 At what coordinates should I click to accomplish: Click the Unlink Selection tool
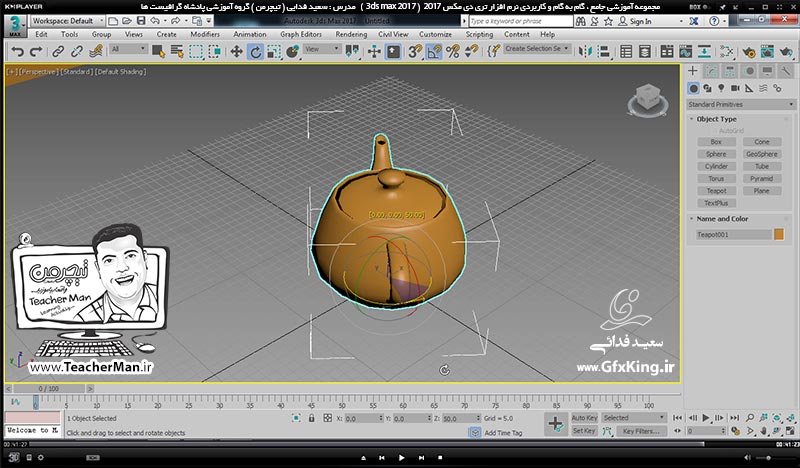point(77,52)
